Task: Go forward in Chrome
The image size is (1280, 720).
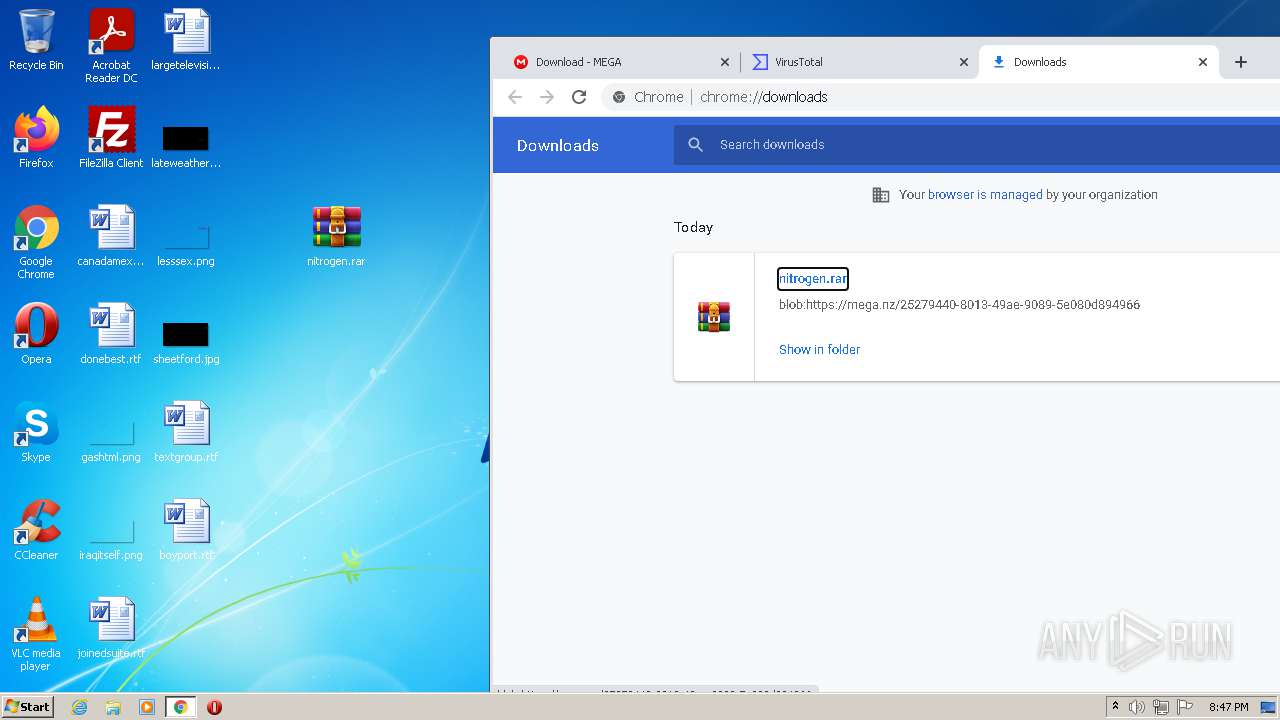Action: click(x=547, y=97)
